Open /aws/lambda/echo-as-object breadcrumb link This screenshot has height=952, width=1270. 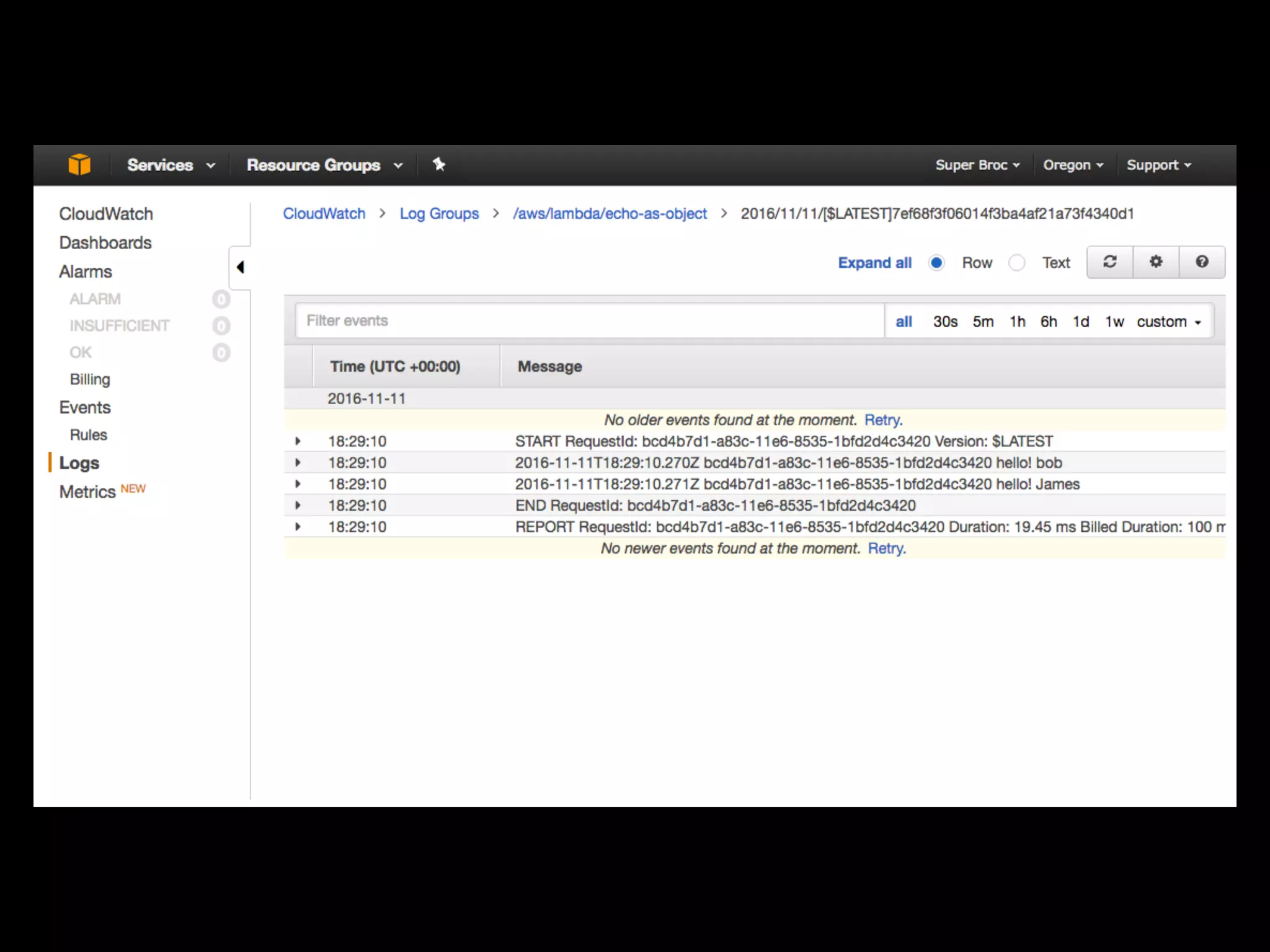point(610,214)
